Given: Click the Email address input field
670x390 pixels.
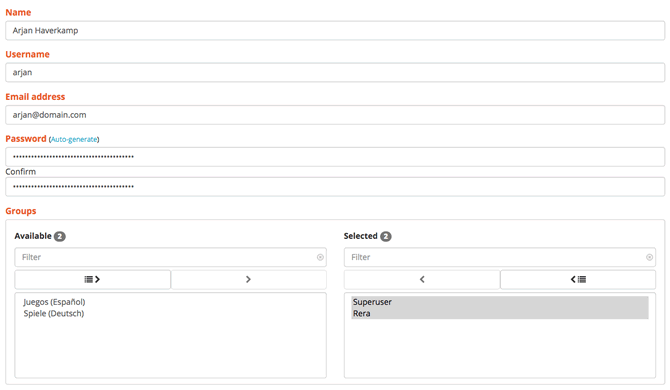Looking at the screenshot, I should coord(335,115).
